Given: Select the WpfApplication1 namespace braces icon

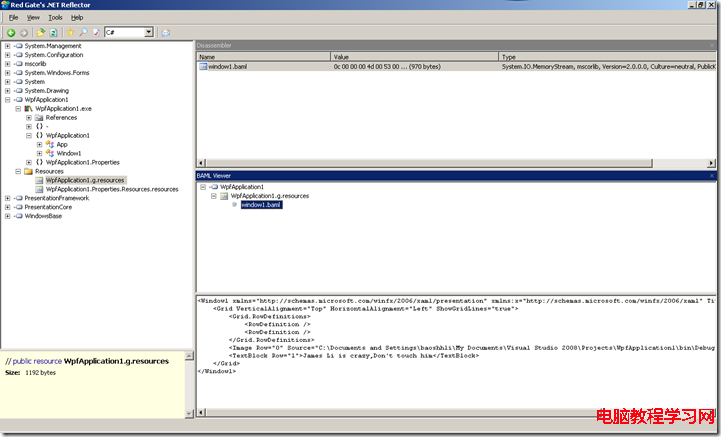Looking at the screenshot, I should pos(39,136).
